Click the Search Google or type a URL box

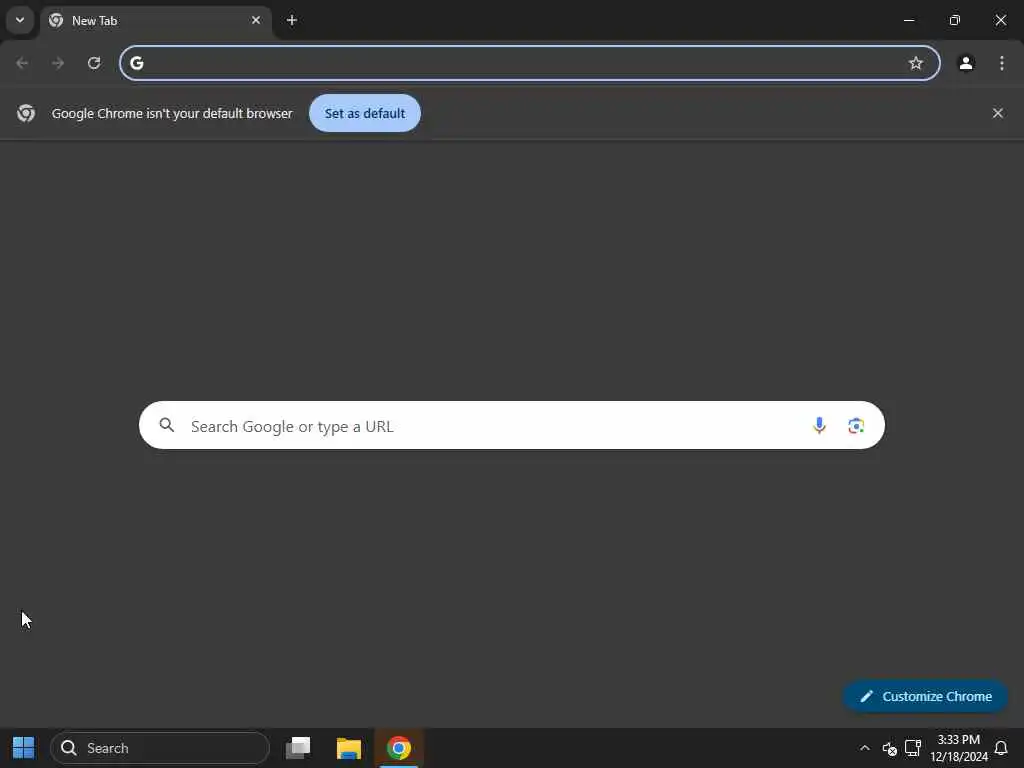tap(511, 425)
